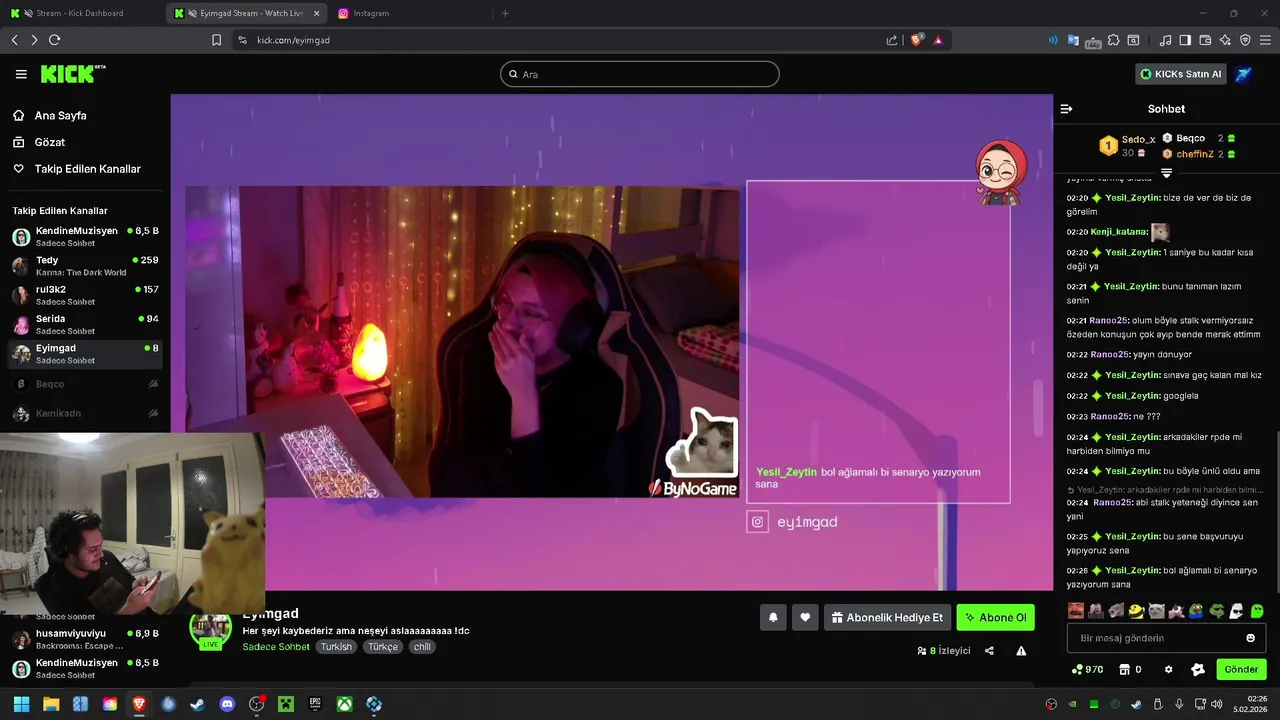1280x720 pixels.
Task: Follow the channel with heart button
Action: [805, 618]
